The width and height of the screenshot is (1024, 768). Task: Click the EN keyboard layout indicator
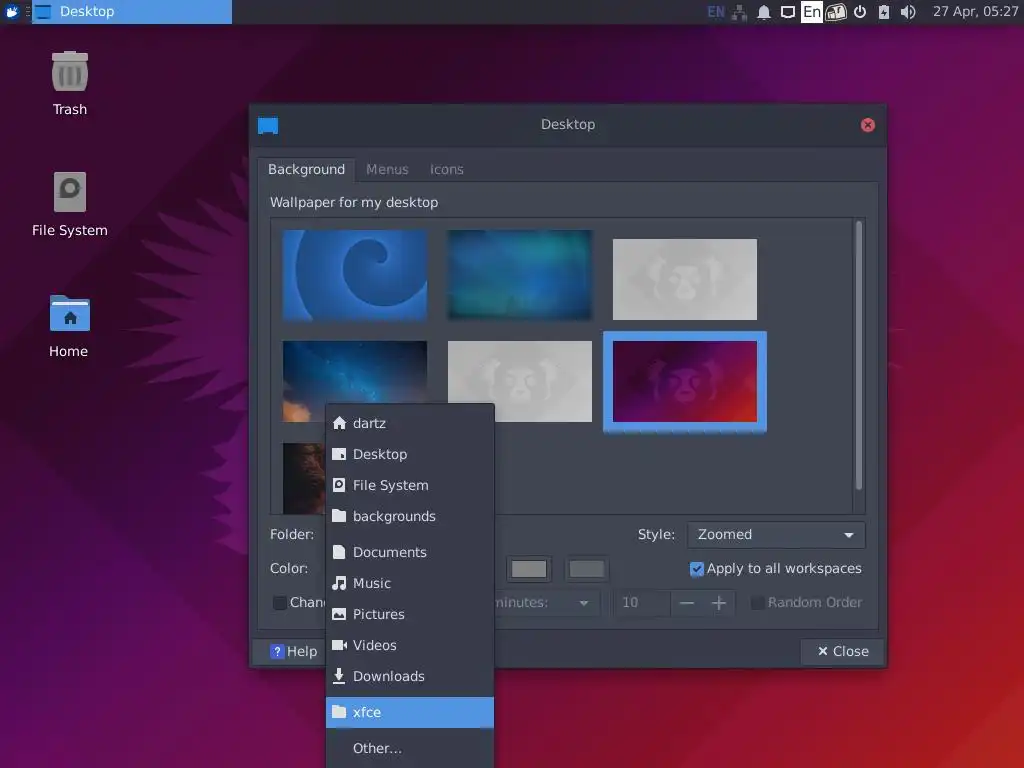click(716, 12)
